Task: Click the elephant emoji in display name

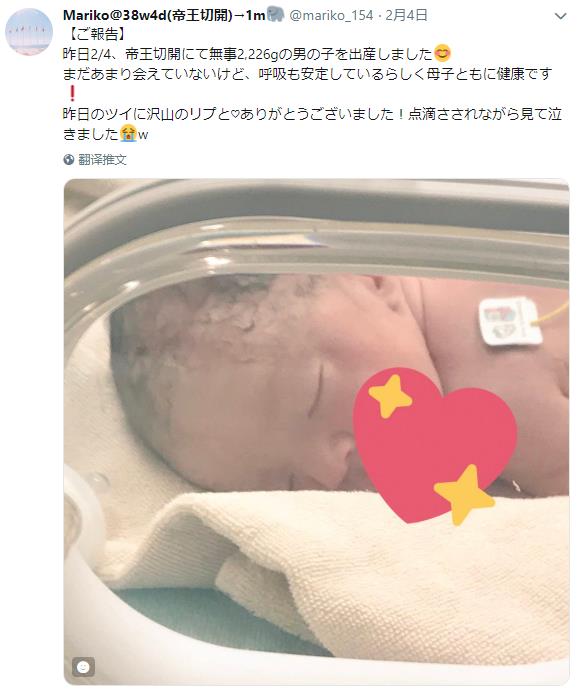Action: (275, 15)
